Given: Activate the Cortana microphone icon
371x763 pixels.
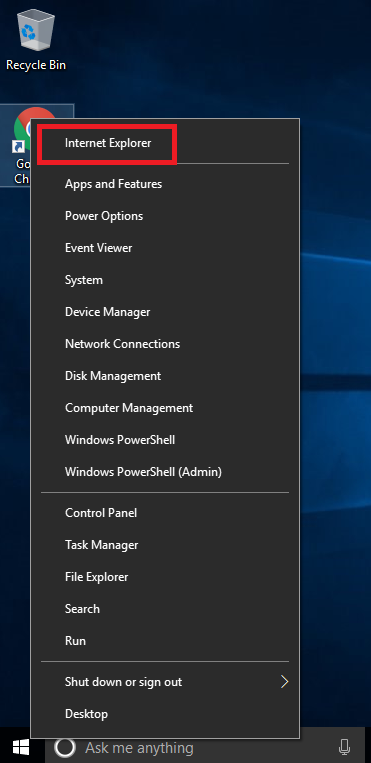Looking at the screenshot, I should pos(344,747).
